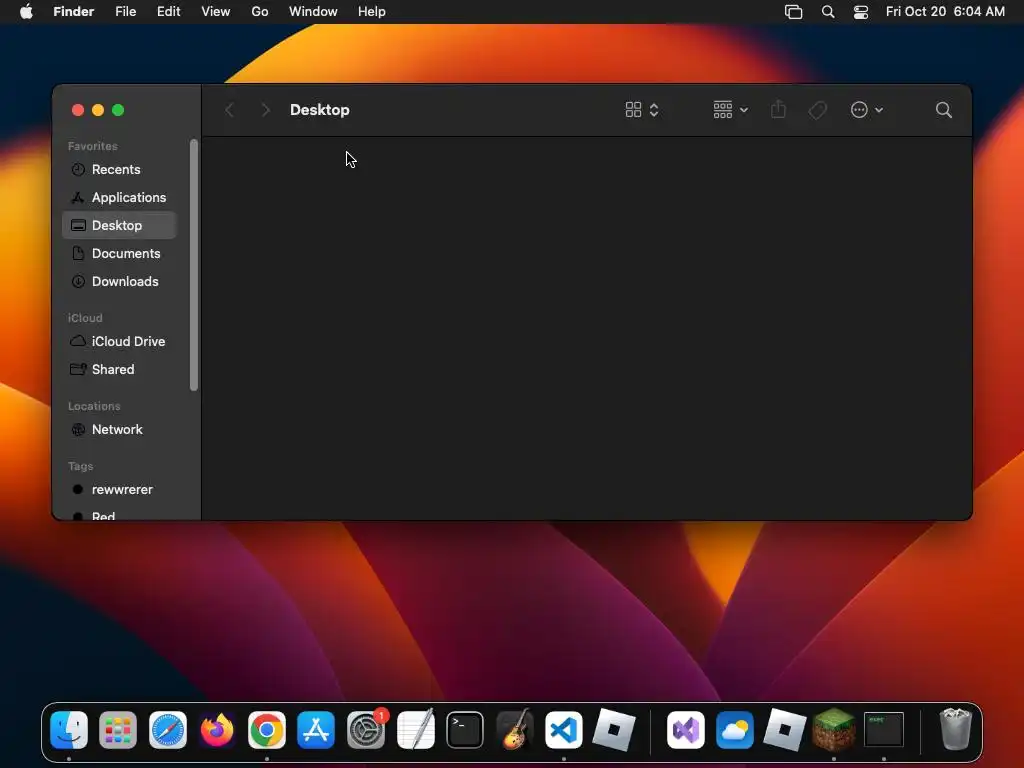Click the Edit Tags toolbar icon

coord(817,110)
